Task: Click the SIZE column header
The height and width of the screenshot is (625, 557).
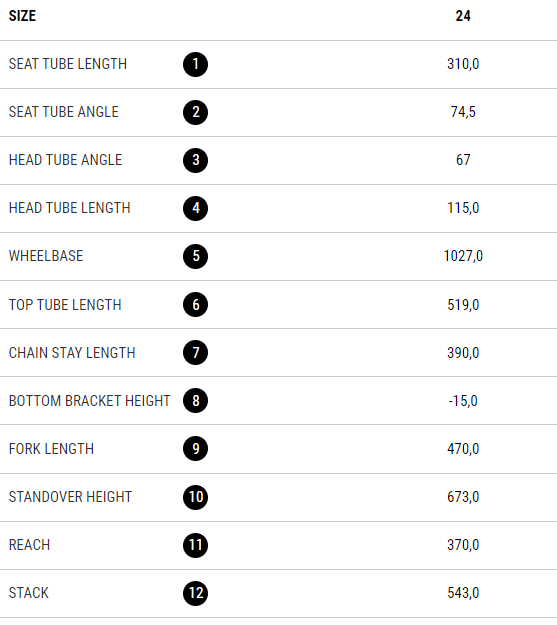Action: click(x=22, y=16)
